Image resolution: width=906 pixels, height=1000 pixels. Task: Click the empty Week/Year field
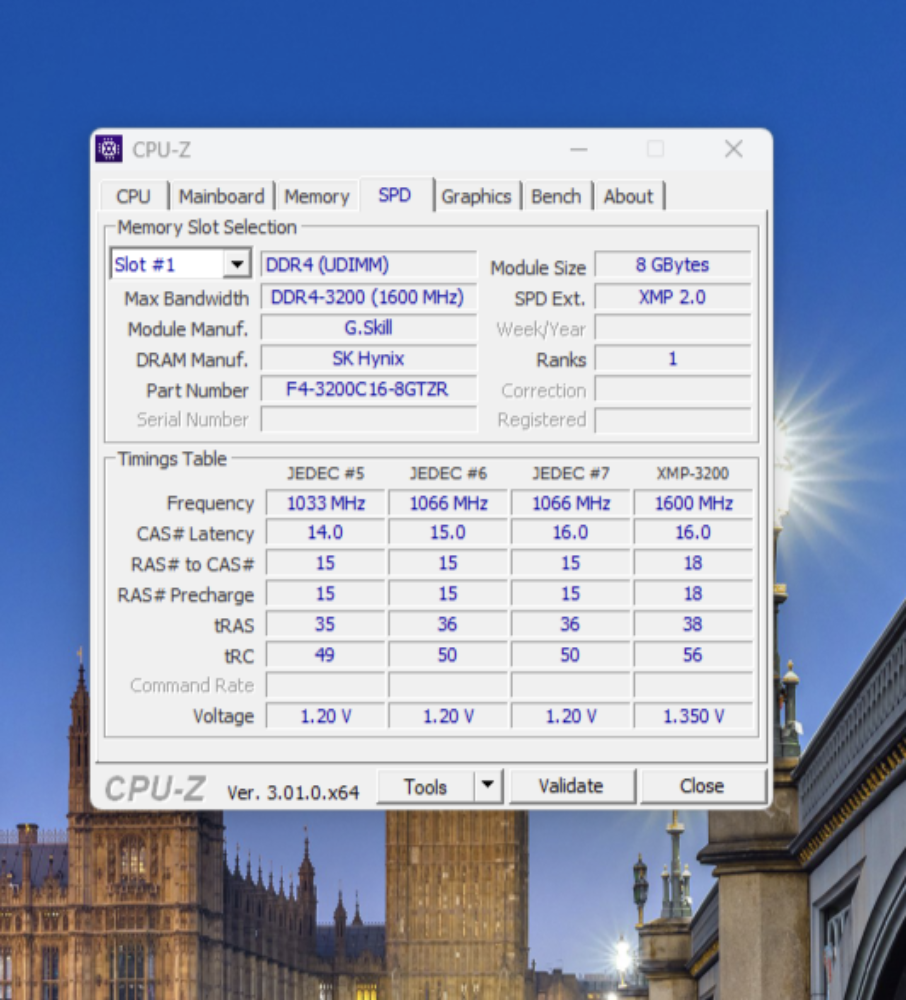(x=673, y=328)
